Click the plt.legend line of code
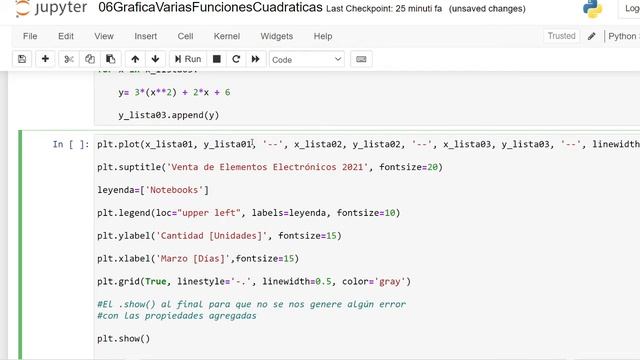The image size is (640, 360). (249, 213)
